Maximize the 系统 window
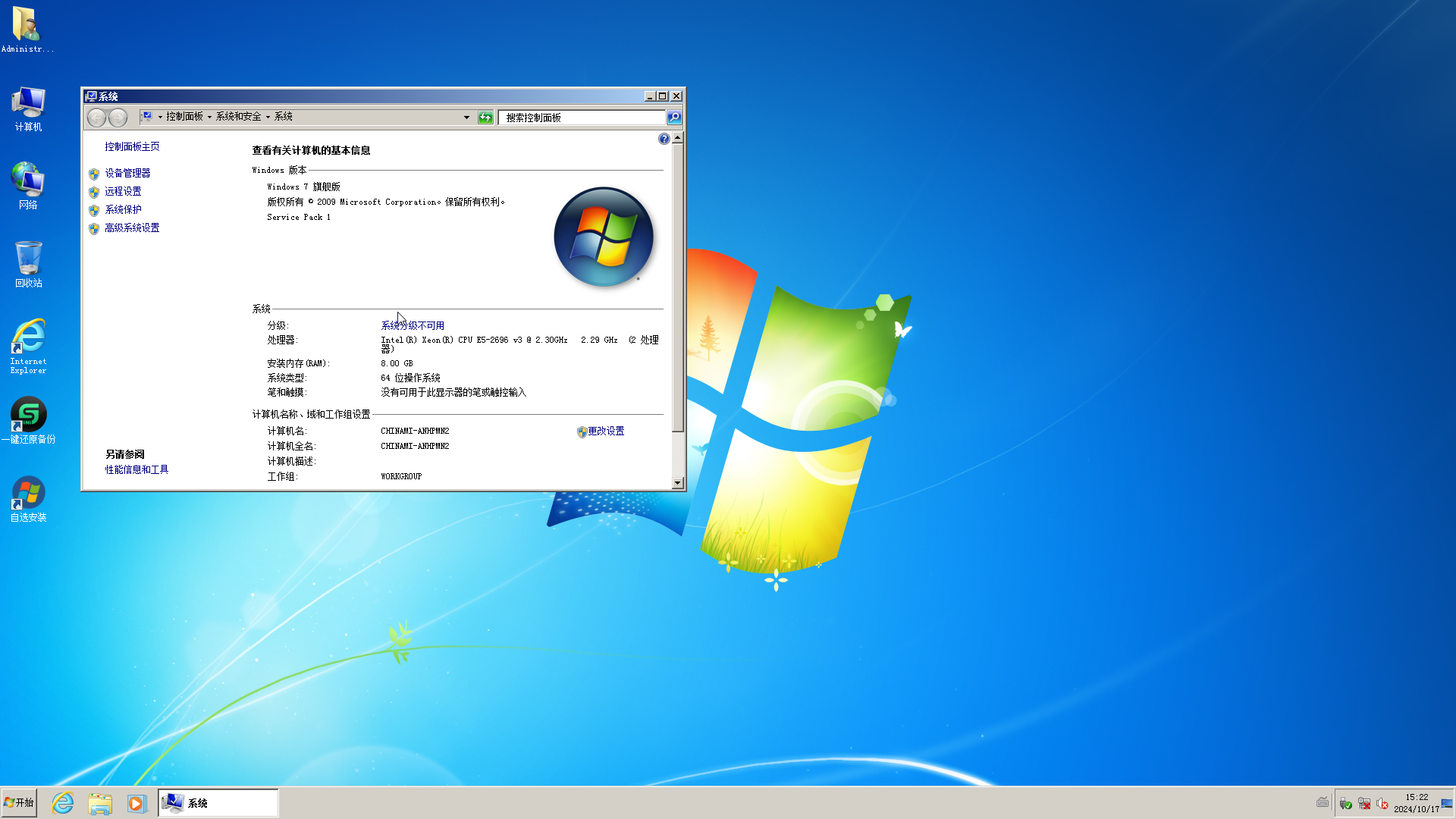Viewport: 1456px width, 819px height. point(662,96)
